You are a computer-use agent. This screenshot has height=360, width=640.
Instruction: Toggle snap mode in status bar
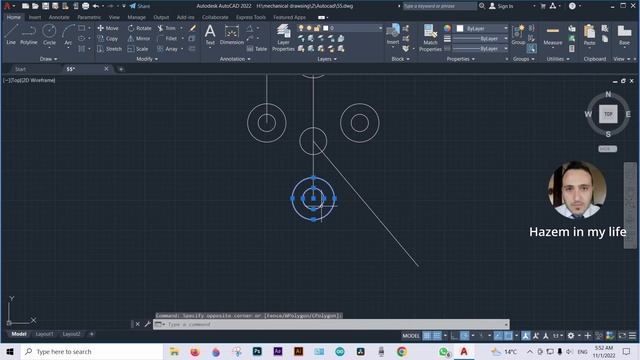pyautogui.click(x=437, y=336)
